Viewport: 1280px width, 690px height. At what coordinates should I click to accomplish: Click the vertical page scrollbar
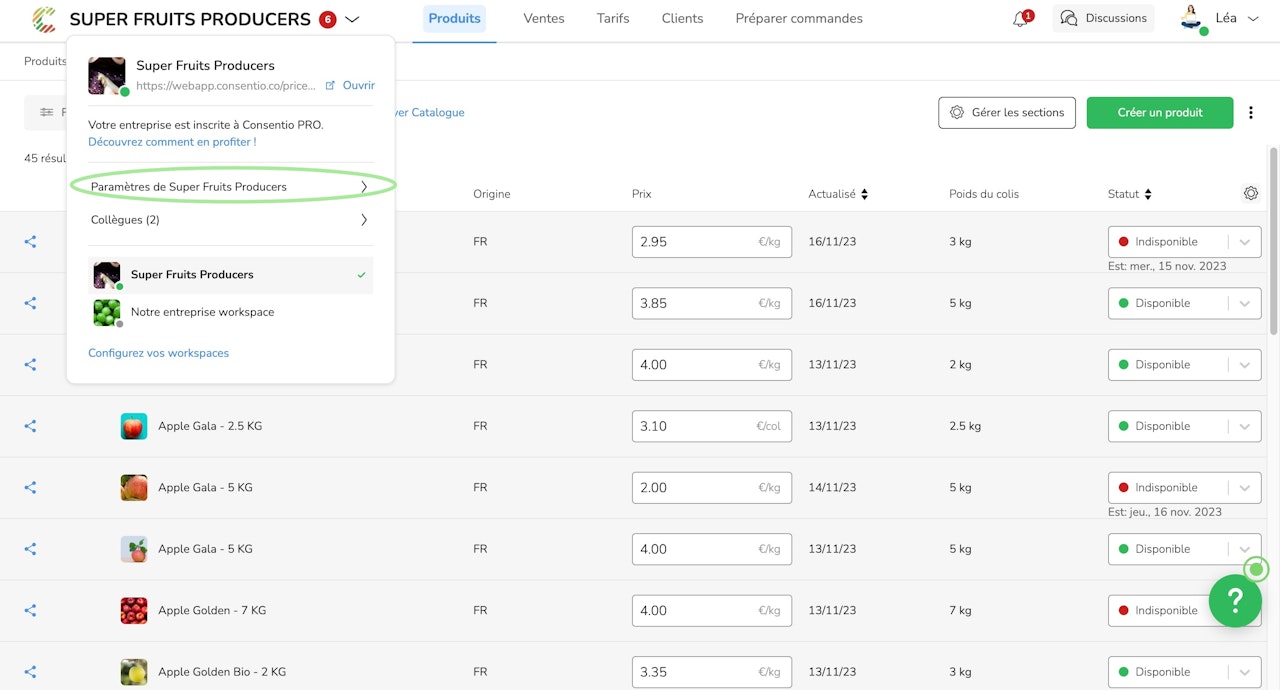(x=1273, y=240)
